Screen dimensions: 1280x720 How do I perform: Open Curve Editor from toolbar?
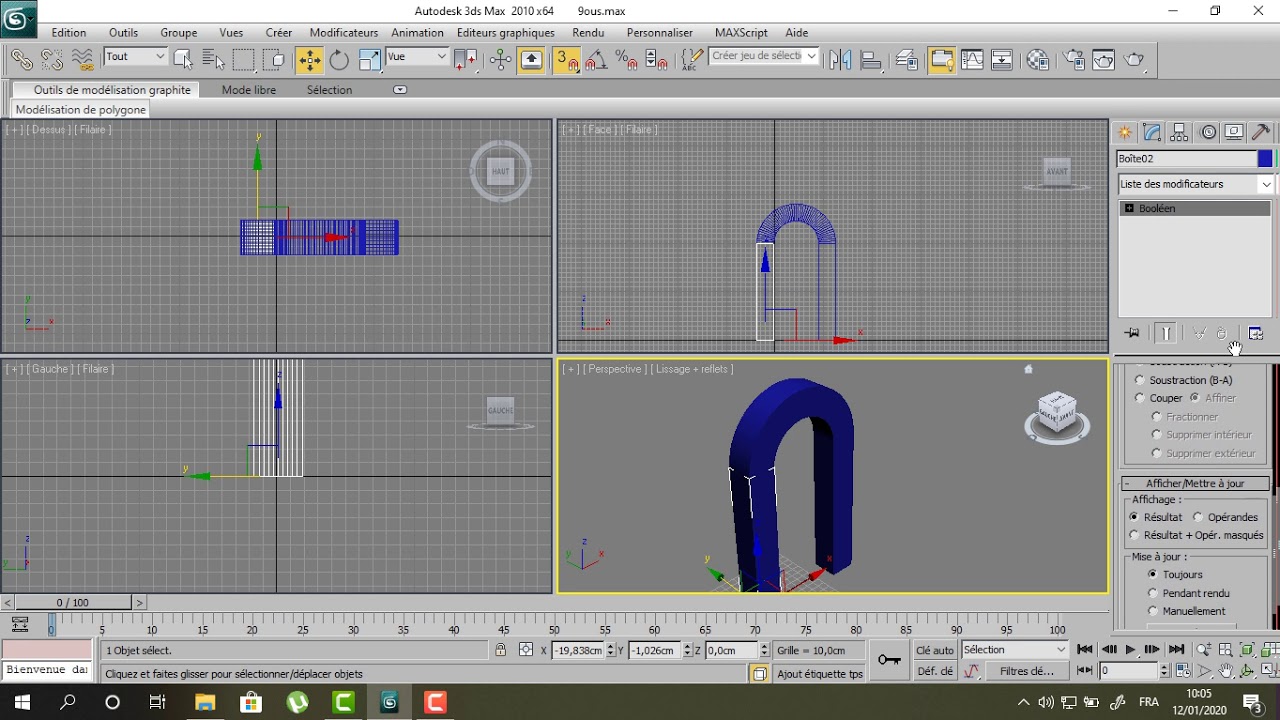972,60
